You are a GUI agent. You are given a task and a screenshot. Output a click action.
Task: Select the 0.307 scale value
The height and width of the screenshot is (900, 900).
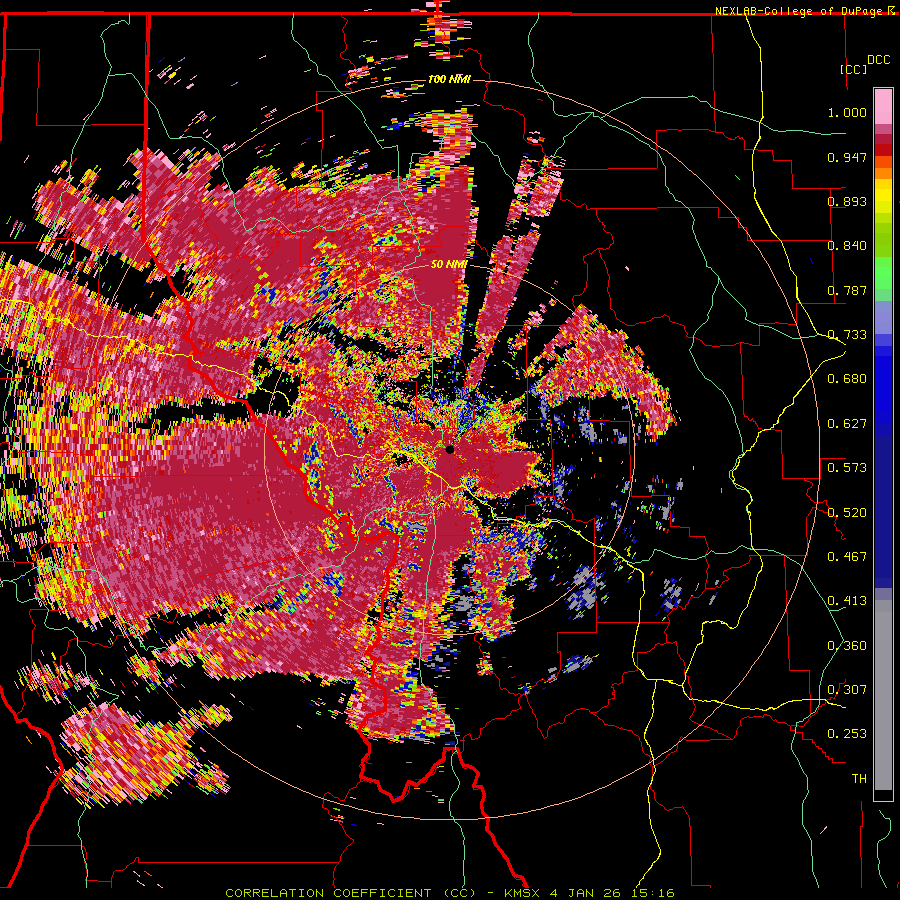[847, 690]
